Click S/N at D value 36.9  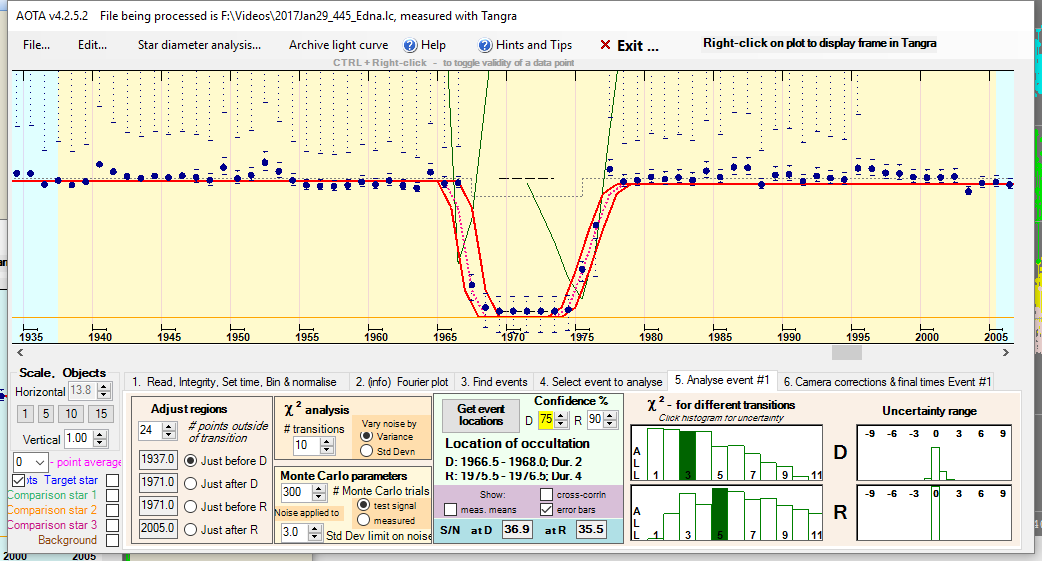click(x=516, y=529)
